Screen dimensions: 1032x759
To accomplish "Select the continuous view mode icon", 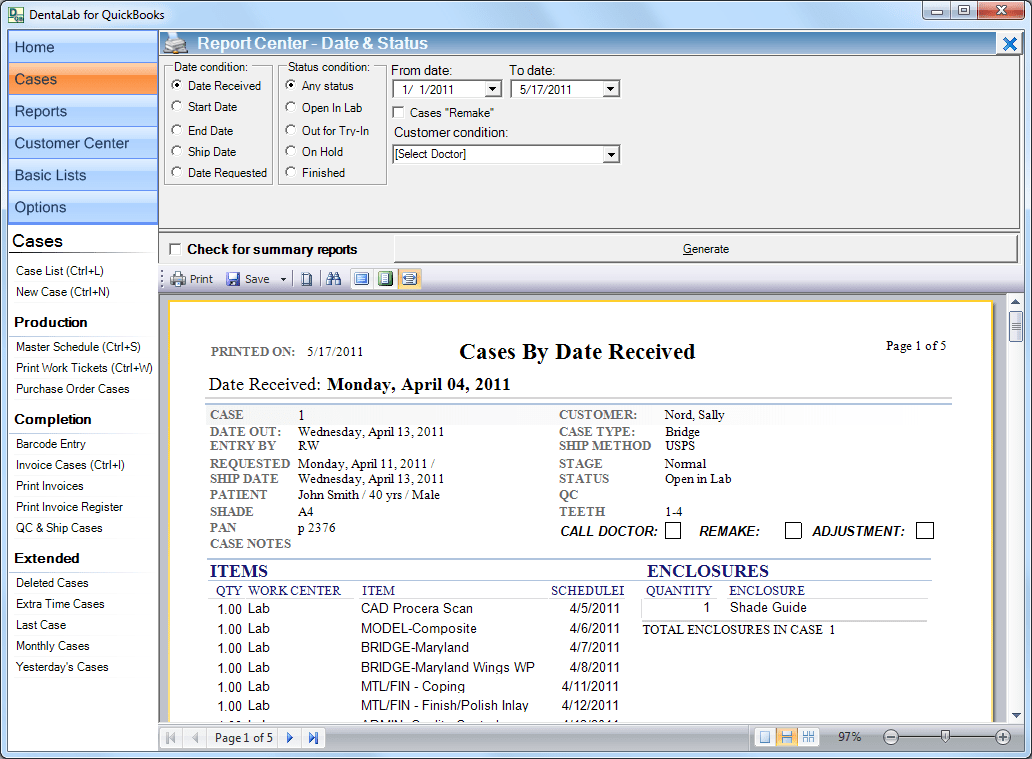I will [385, 279].
